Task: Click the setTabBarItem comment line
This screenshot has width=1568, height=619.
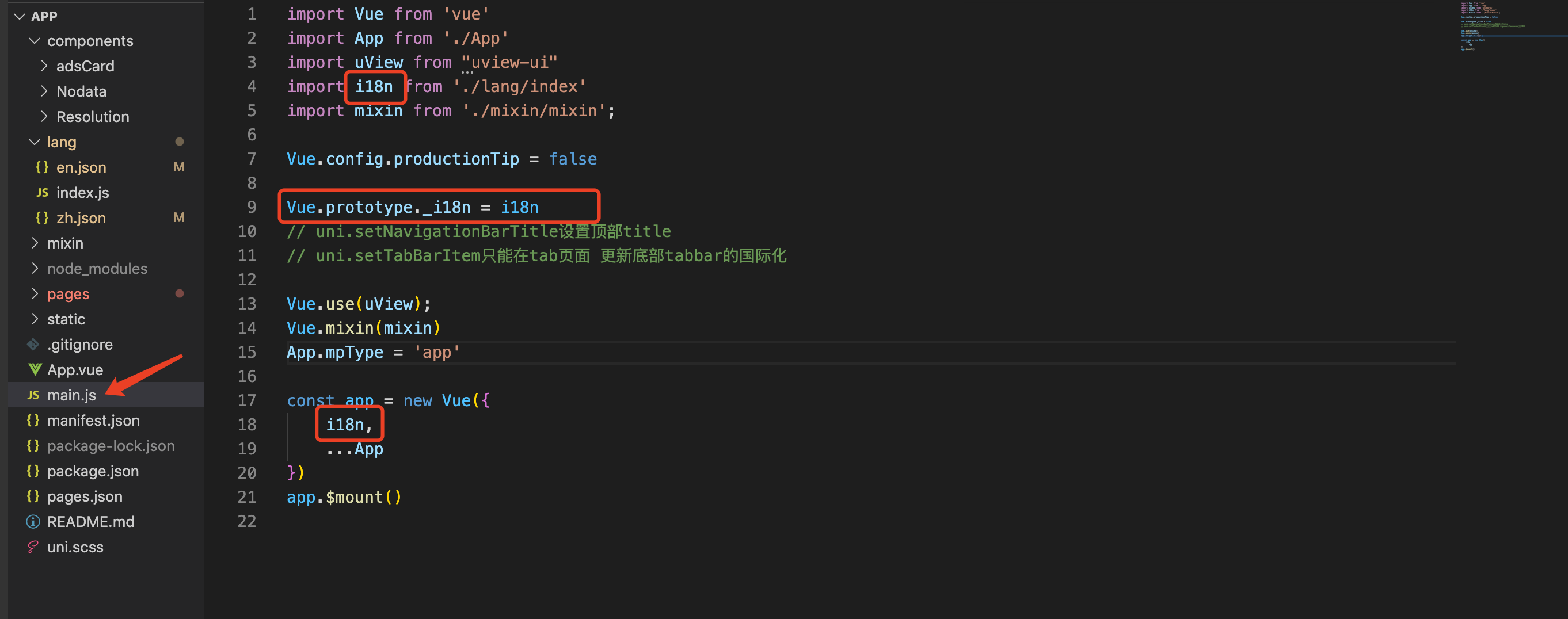Action: click(536, 256)
